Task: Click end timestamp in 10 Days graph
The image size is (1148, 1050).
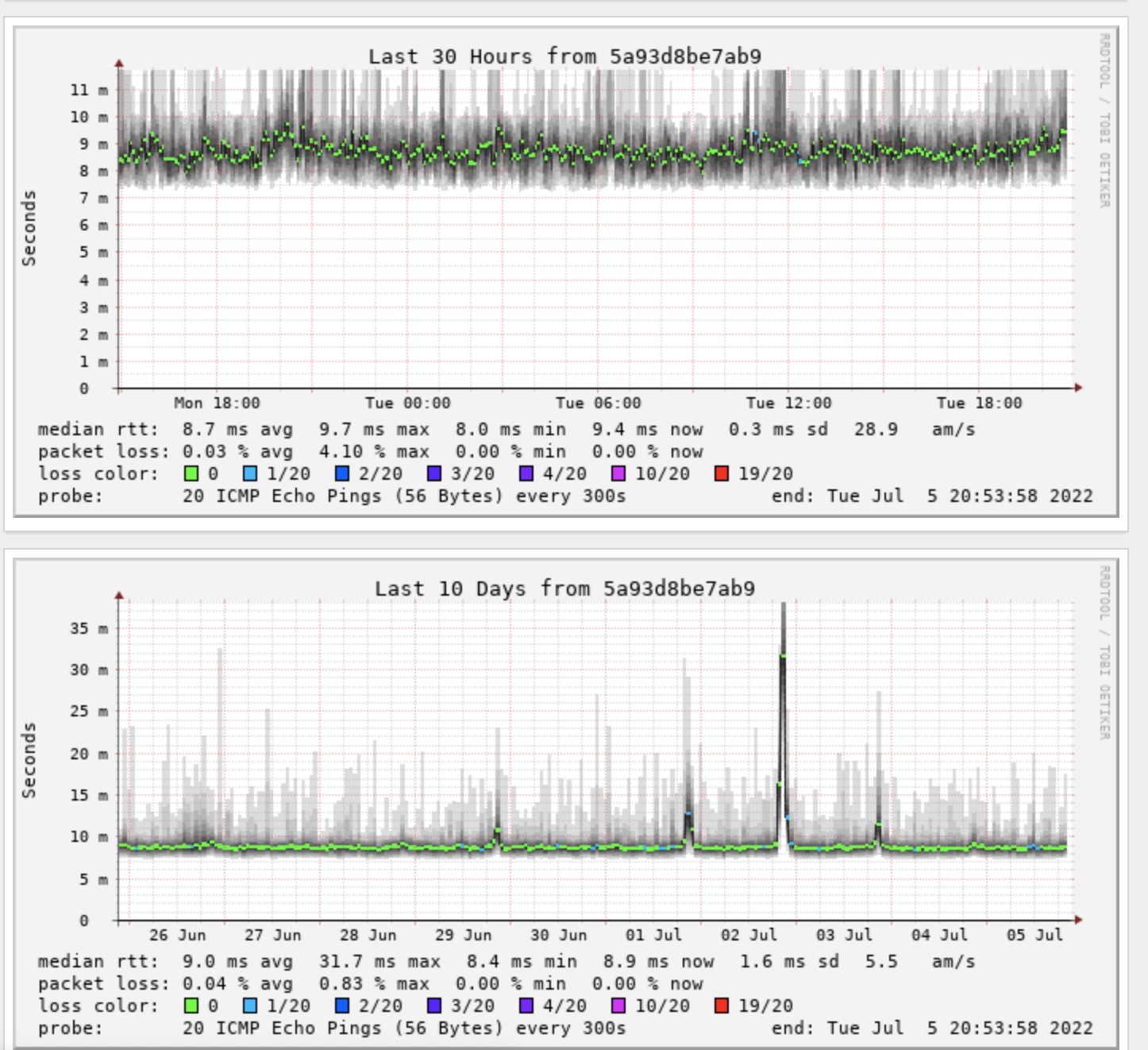Action: [932, 1029]
